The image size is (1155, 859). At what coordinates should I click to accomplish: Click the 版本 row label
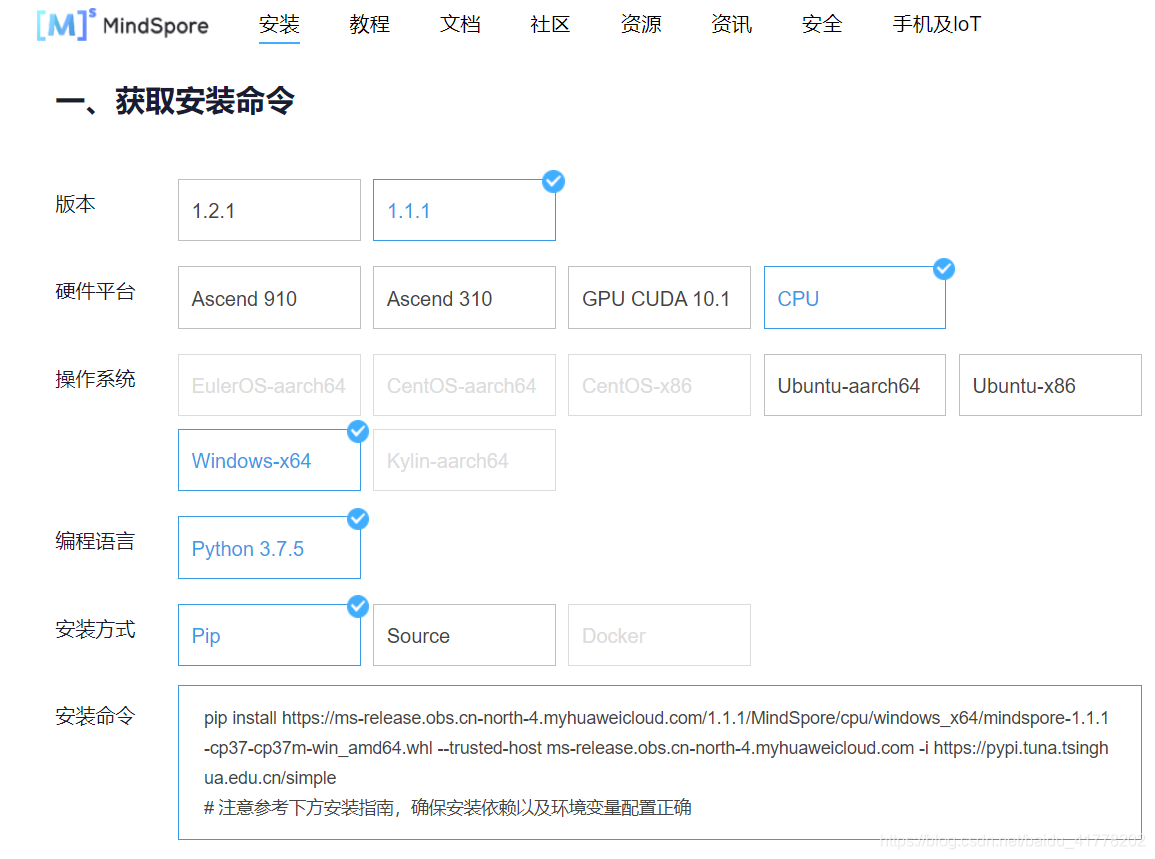point(75,204)
